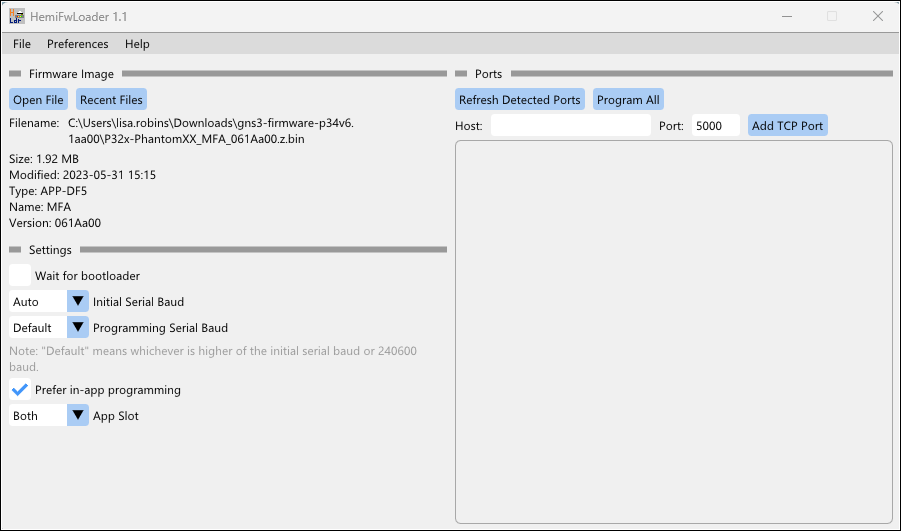
Task: Close the HemiFwLoader window
Action: [877, 16]
